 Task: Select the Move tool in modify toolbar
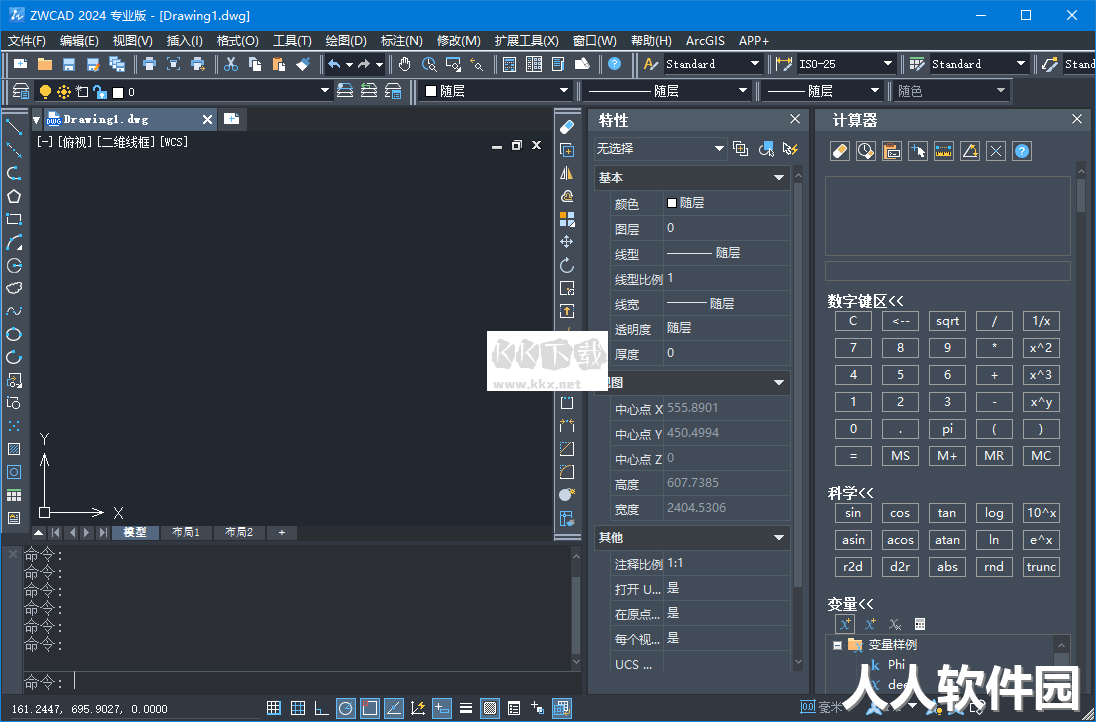tap(567, 242)
